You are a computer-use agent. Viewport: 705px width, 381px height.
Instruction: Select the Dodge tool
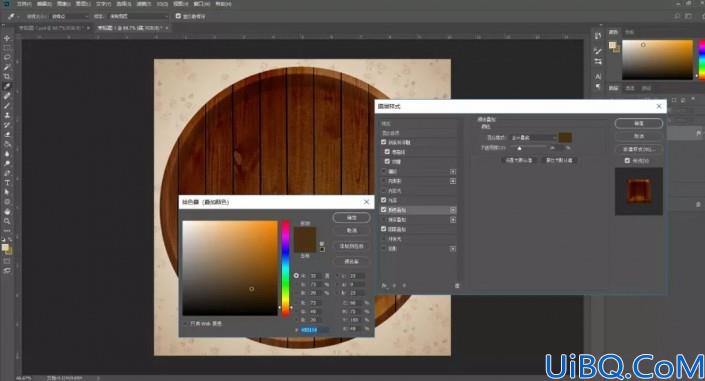pyautogui.click(x=7, y=163)
